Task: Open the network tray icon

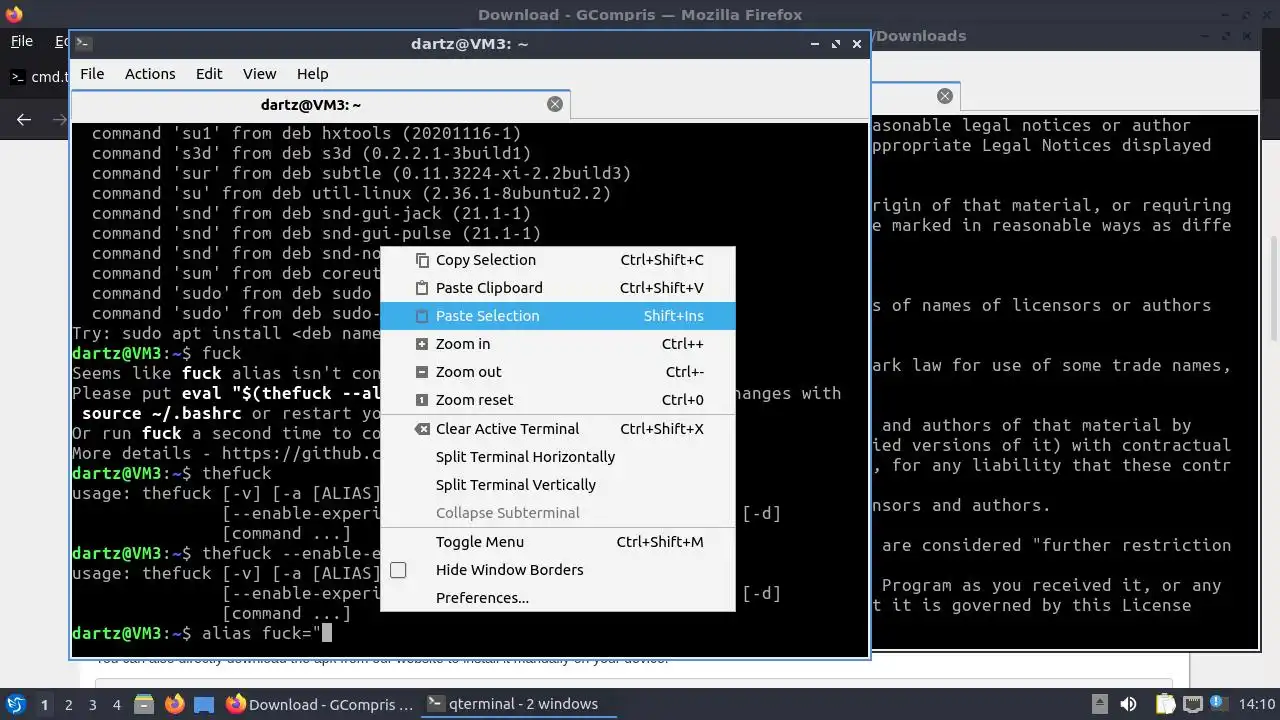Action: [x=1192, y=704]
